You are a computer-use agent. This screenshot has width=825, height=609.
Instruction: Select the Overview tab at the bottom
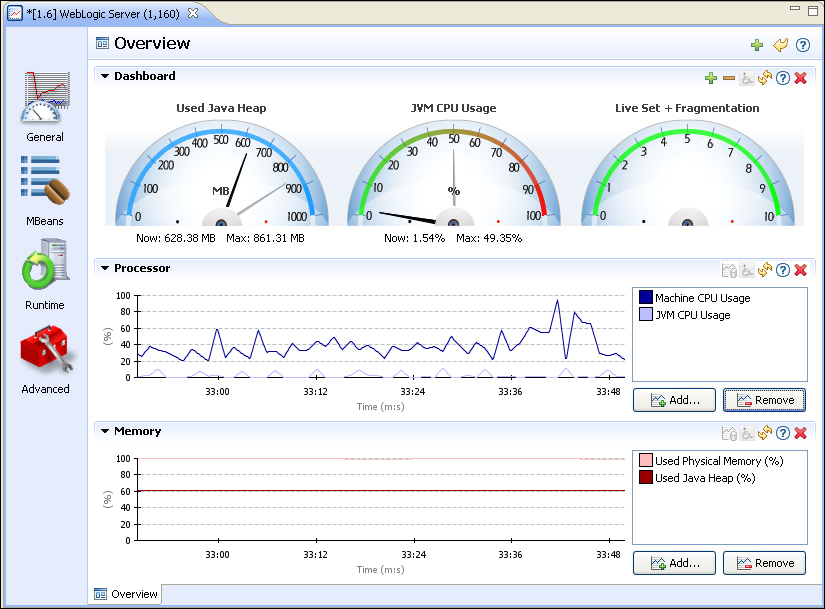click(x=126, y=594)
